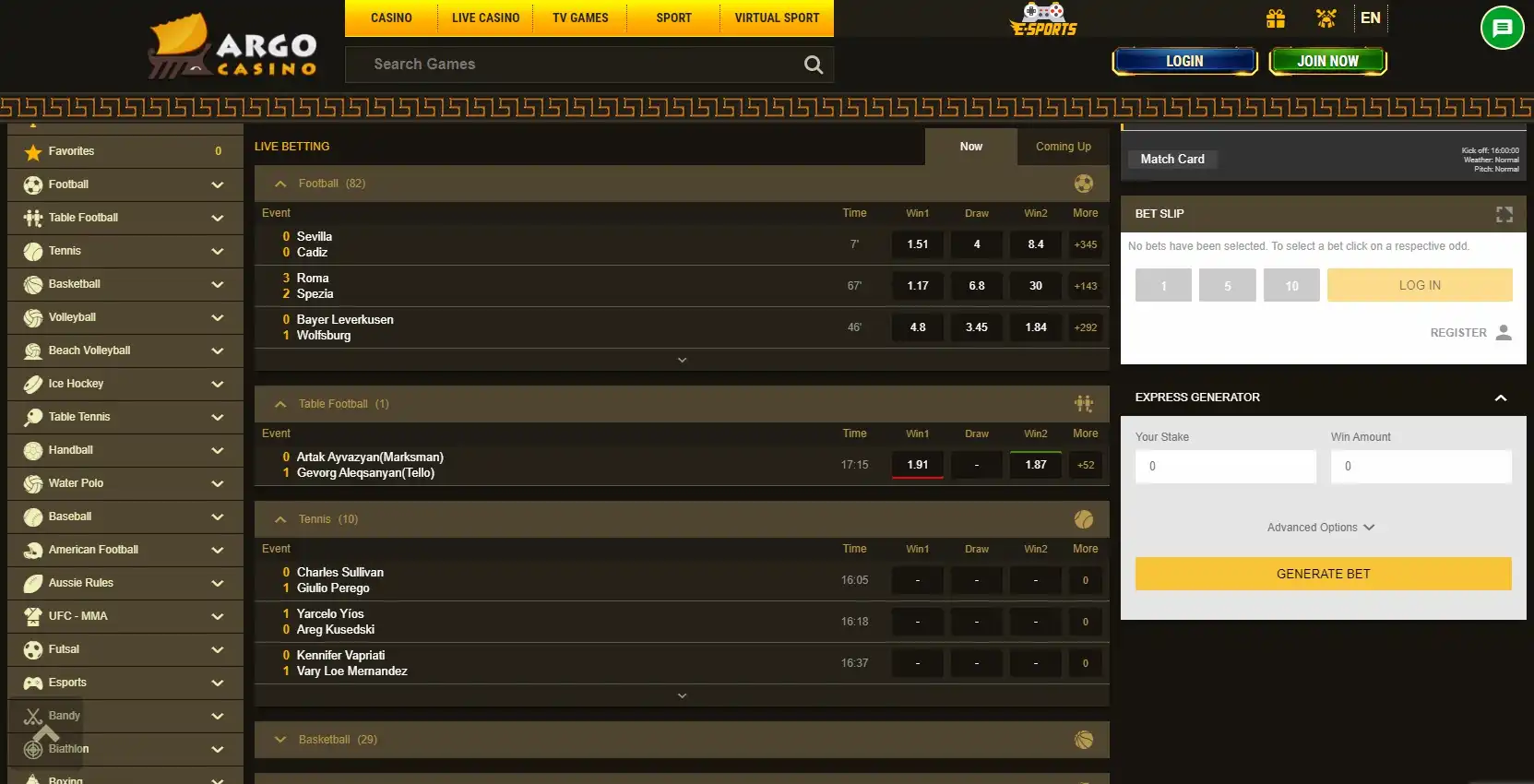The height and width of the screenshot is (784, 1534).
Task: Click the search magnifier icon
Action: [813, 65]
